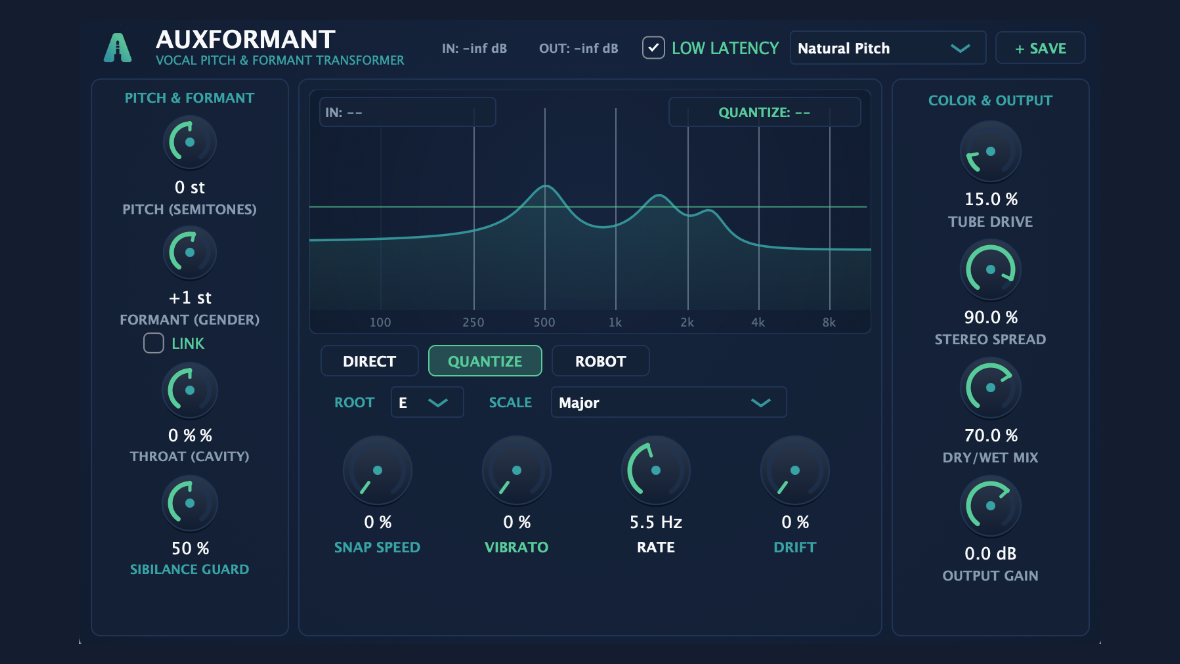Image resolution: width=1180 pixels, height=664 pixels.
Task: Click the 'AUXFORMANT' title text
Action: click(245, 39)
